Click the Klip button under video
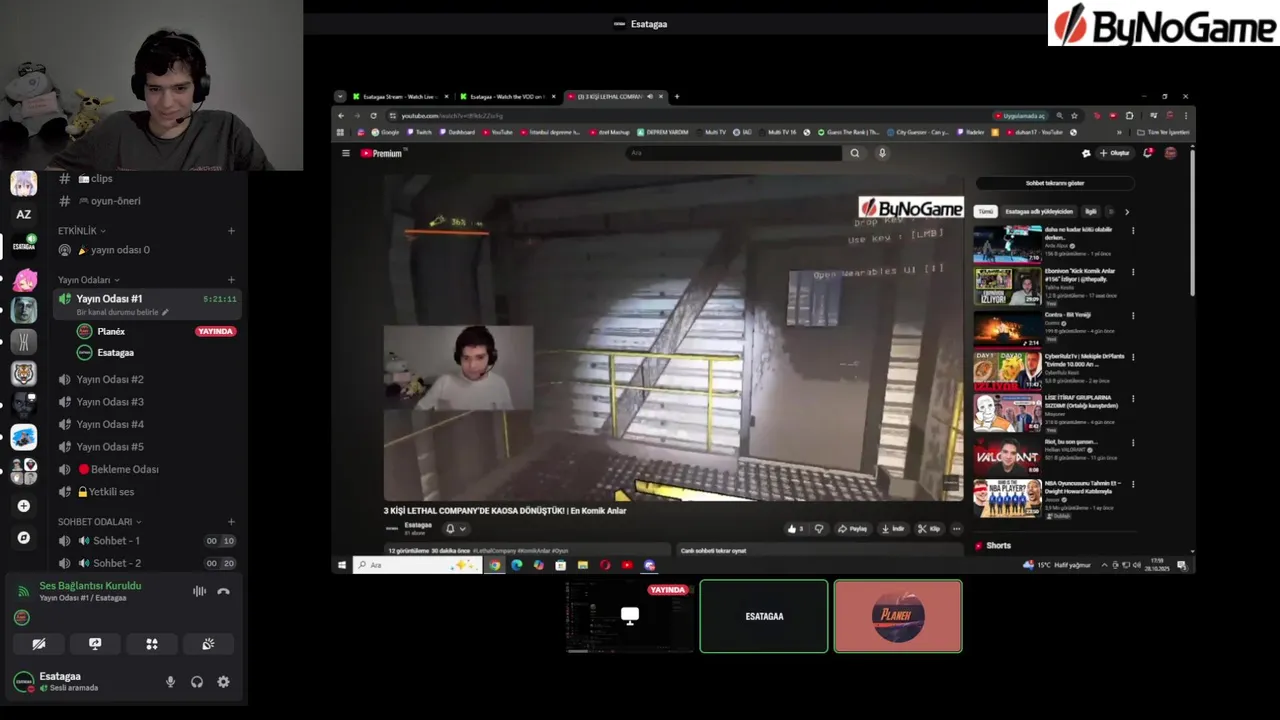The image size is (1280, 720). click(x=930, y=529)
